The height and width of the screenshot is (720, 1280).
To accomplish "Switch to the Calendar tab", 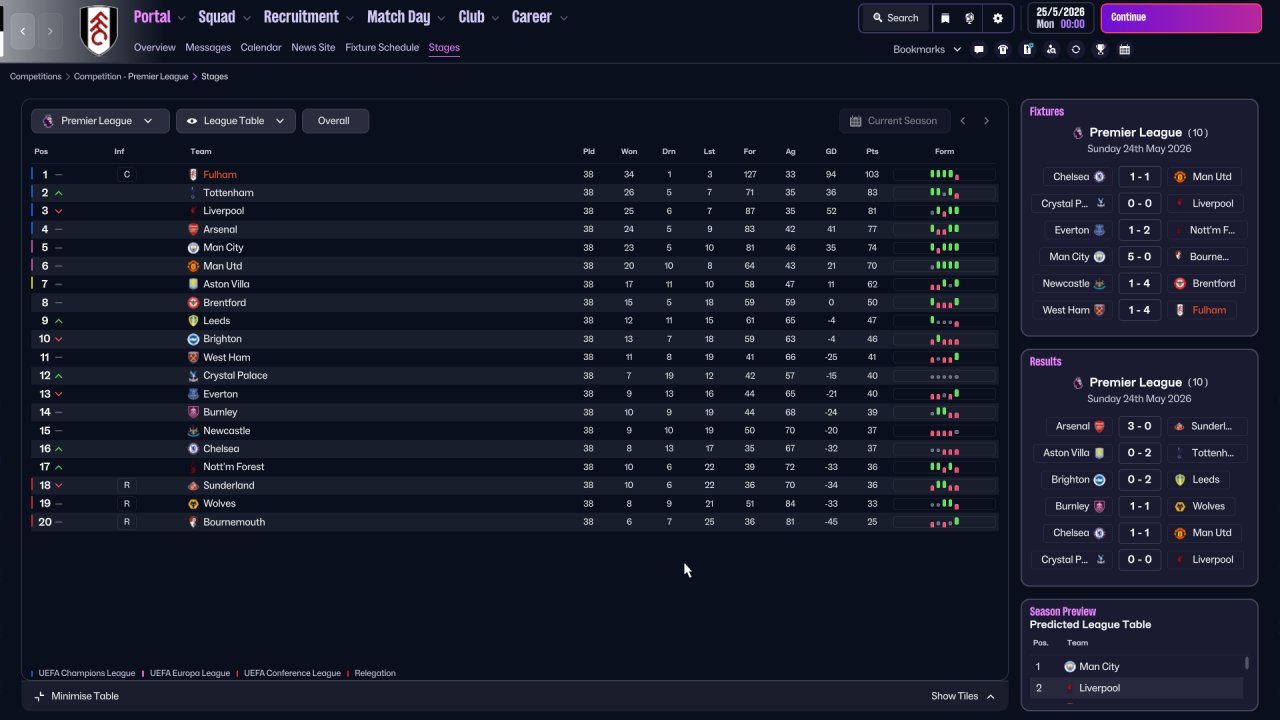I will [261, 48].
